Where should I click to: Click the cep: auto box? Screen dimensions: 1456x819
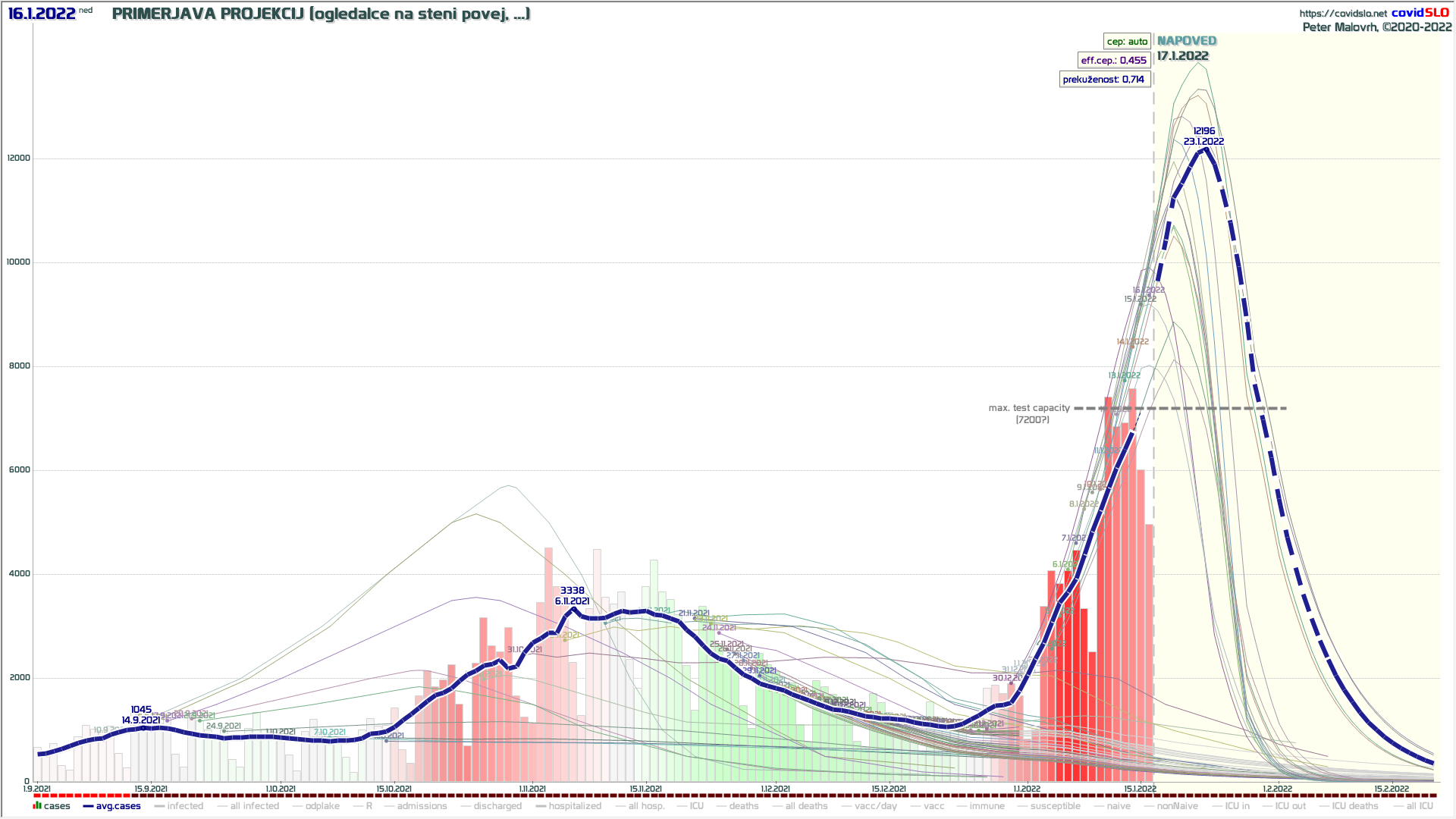[x=1127, y=42]
